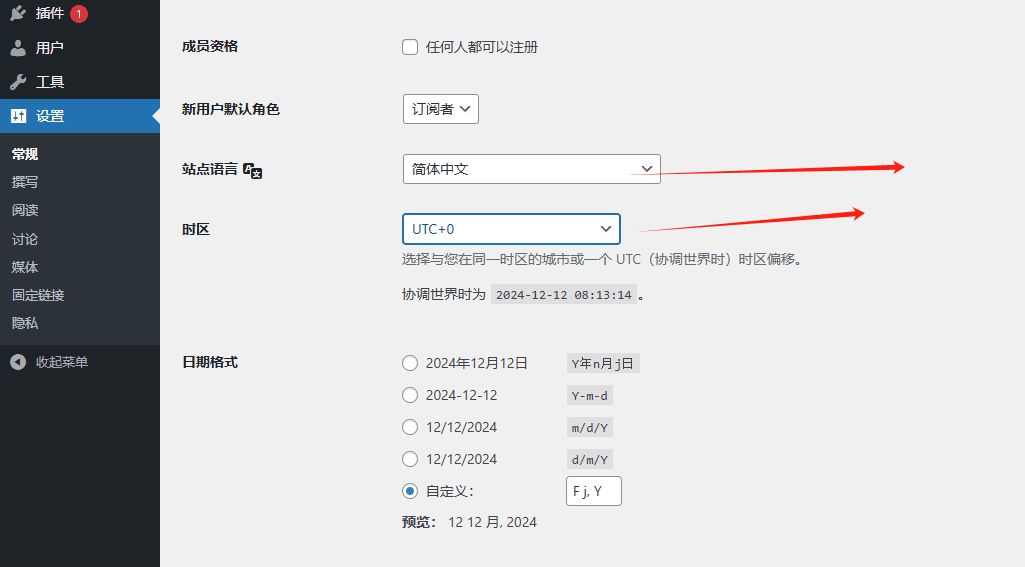1025x567 pixels.
Task: Go to 固定链接 settings page
Action: [38, 295]
